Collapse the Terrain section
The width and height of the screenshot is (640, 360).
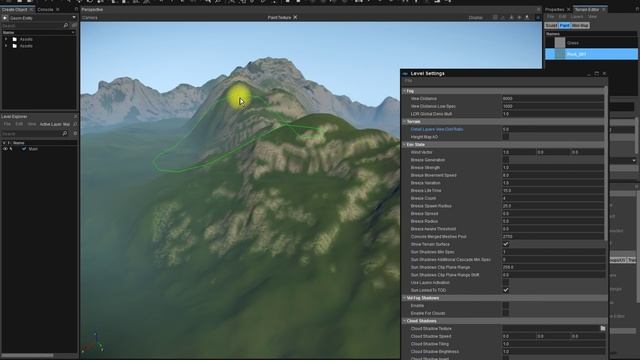pyautogui.click(x=404, y=122)
